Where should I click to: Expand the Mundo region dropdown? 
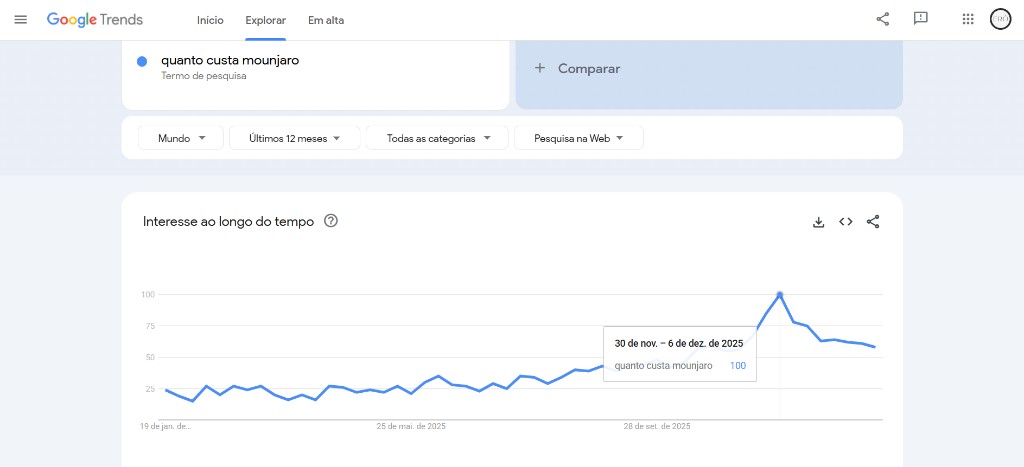180,138
